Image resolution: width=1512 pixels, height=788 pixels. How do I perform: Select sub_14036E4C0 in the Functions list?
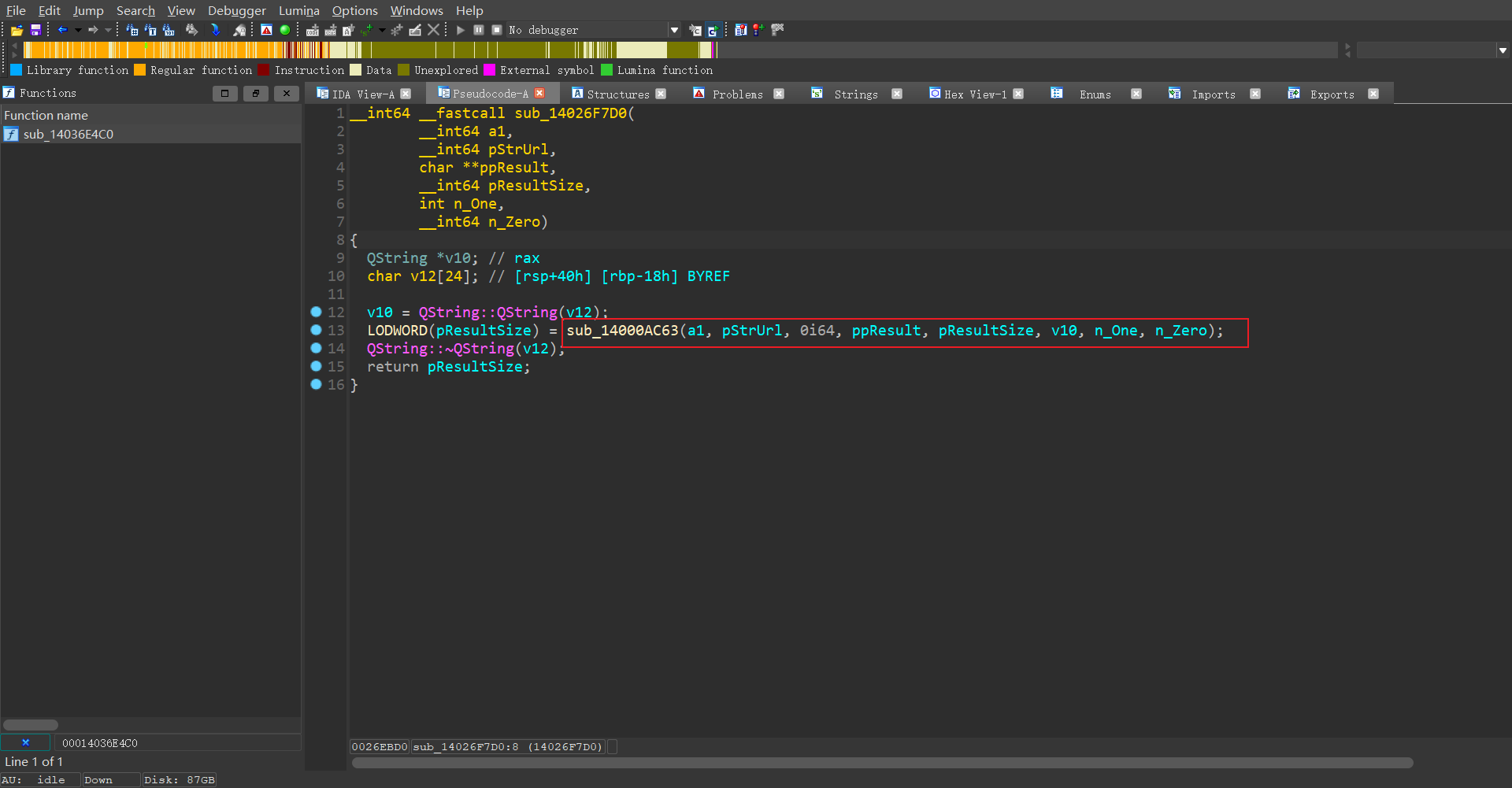69,135
